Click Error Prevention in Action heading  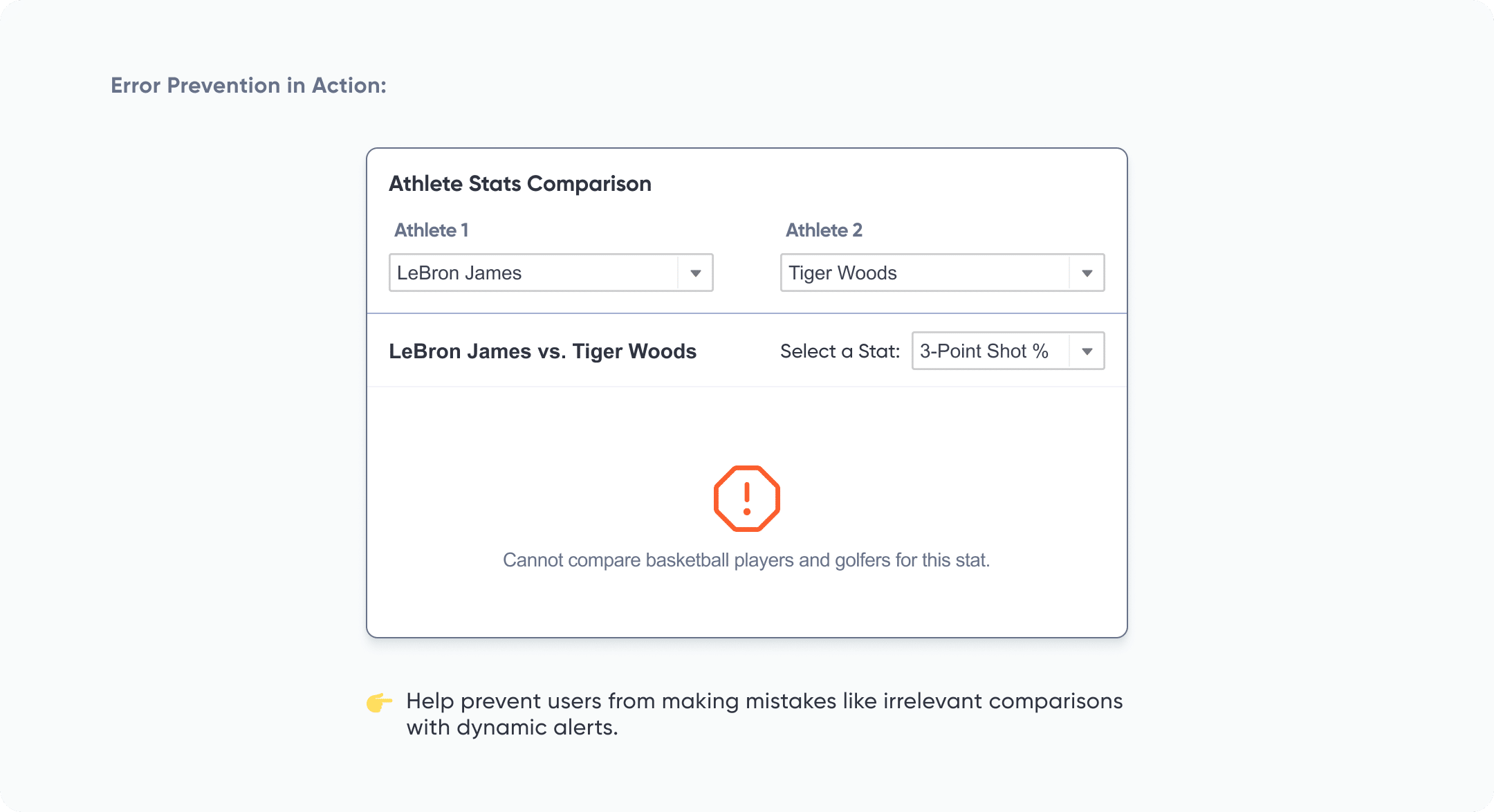click(248, 86)
